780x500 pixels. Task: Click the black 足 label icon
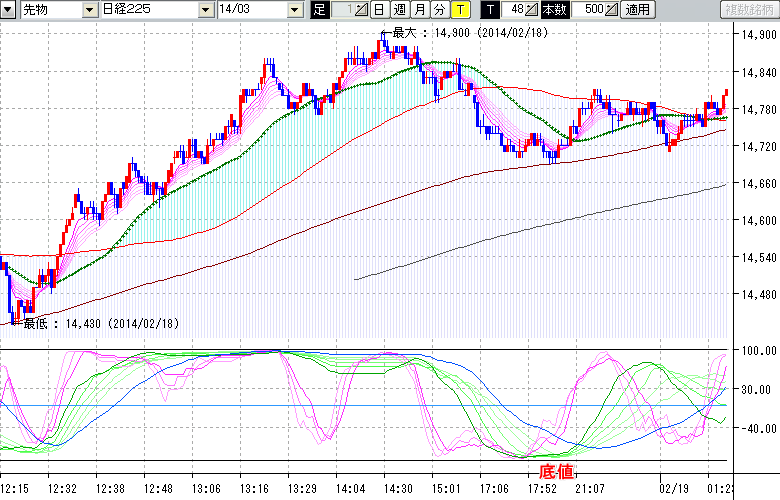coord(320,10)
